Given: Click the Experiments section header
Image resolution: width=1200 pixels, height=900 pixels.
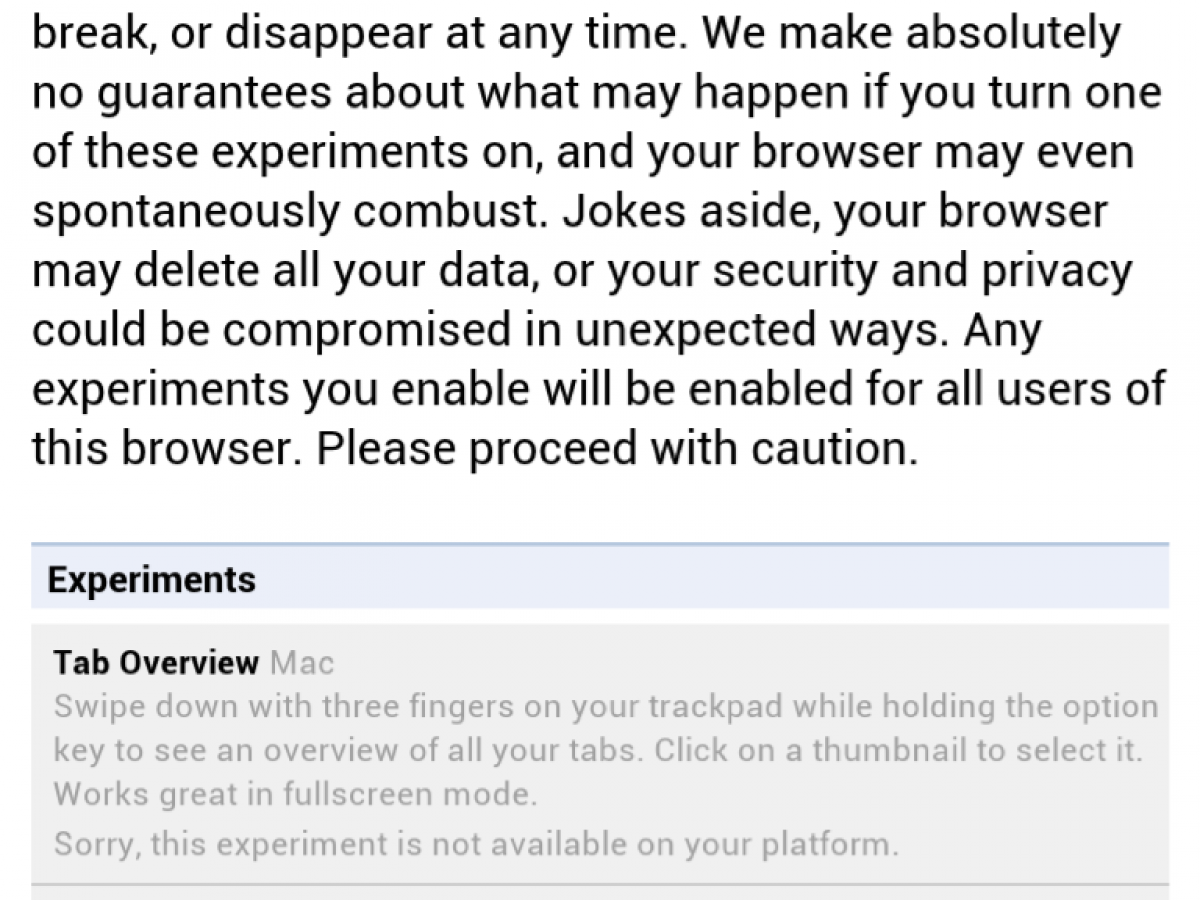Looking at the screenshot, I should coord(152,580).
